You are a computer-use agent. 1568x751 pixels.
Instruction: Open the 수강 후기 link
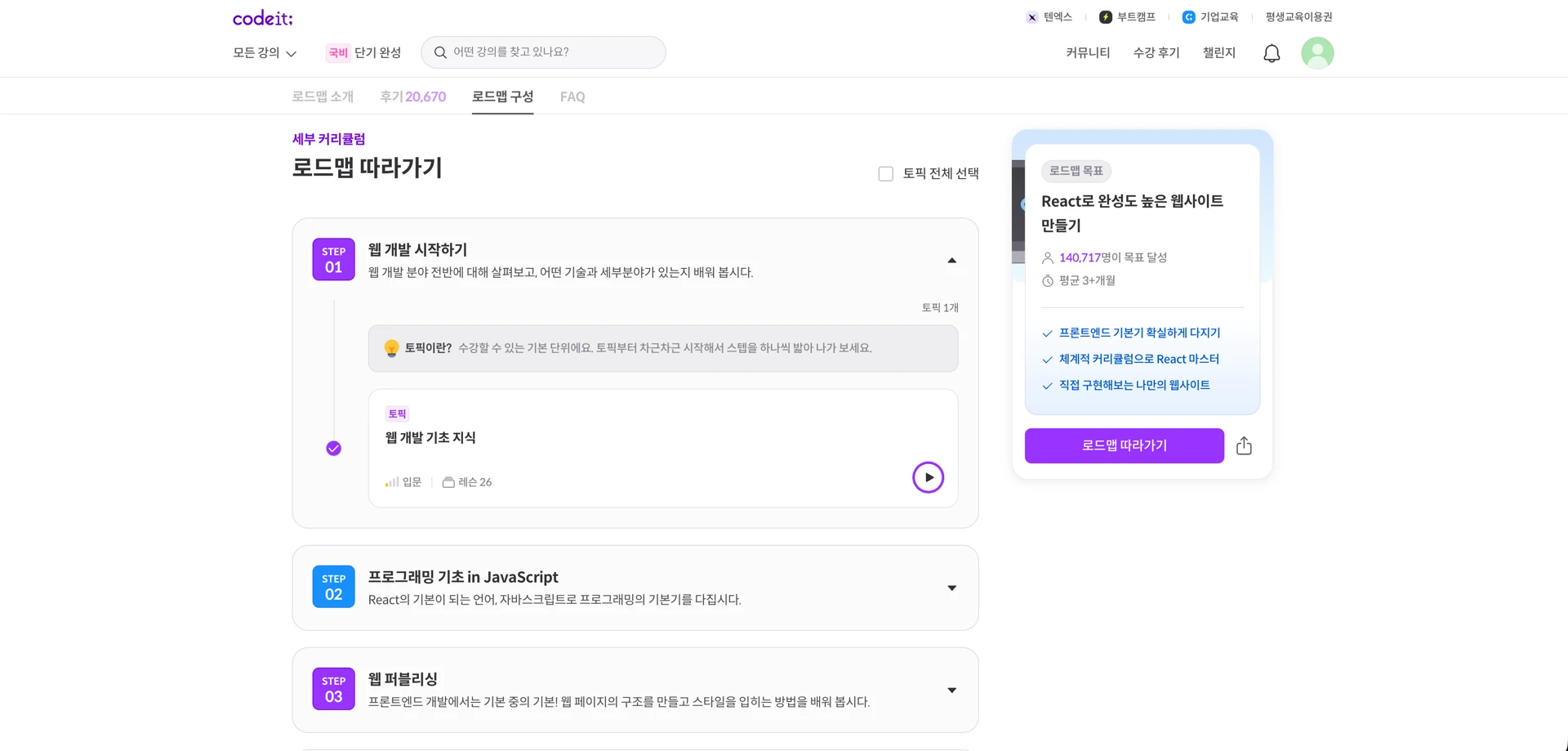coord(1156,53)
